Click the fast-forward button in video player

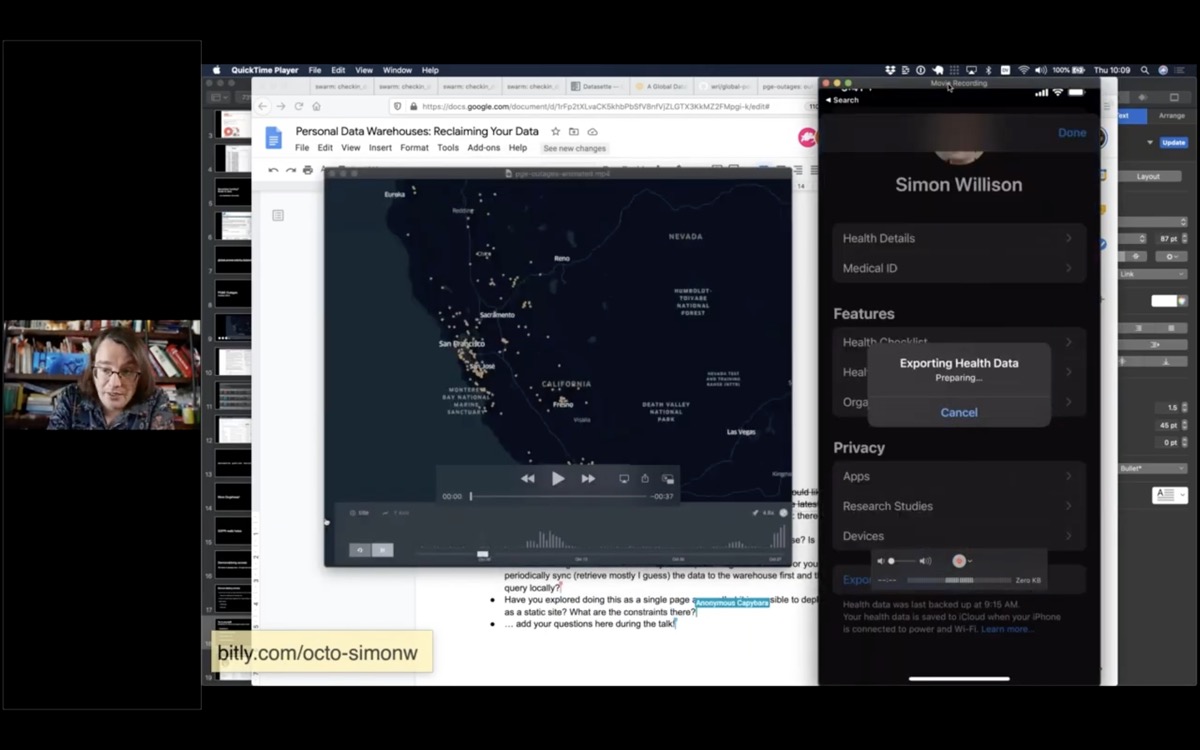(x=588, y=479)
